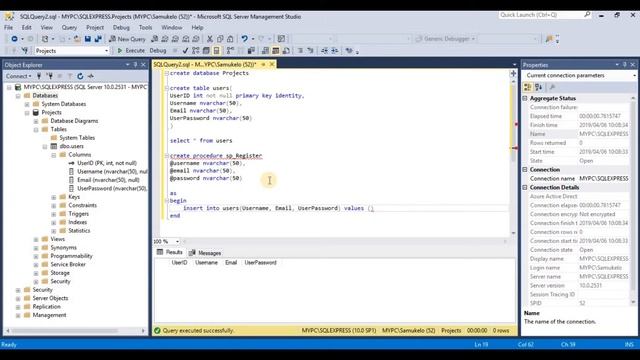640x360 pixels.
Task: Open the available databases dropdown showing Projects
Action: pyautogui.click(x=72, y=51)
